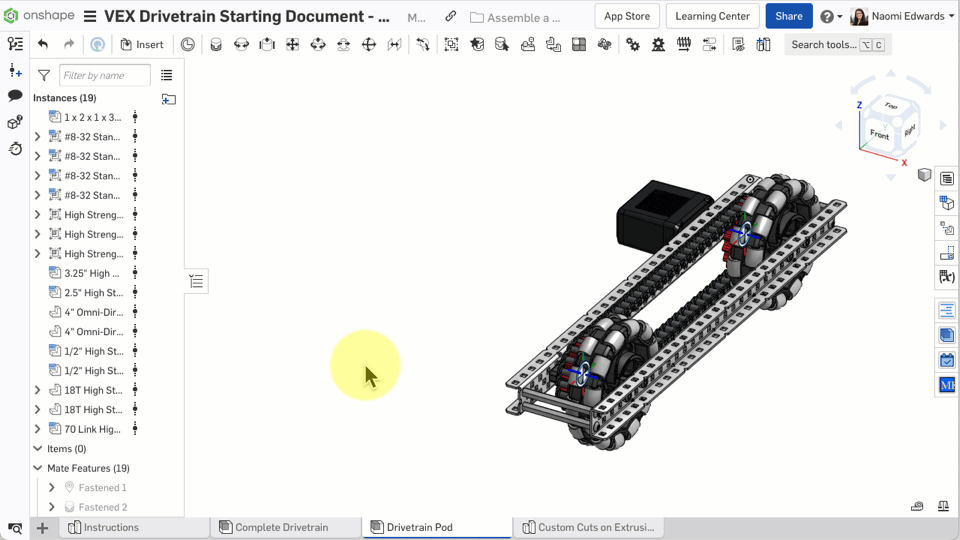Expand the 70 Link High Strength instance
Viewport: 960px width, 540px height.
(x=38, y=429)
